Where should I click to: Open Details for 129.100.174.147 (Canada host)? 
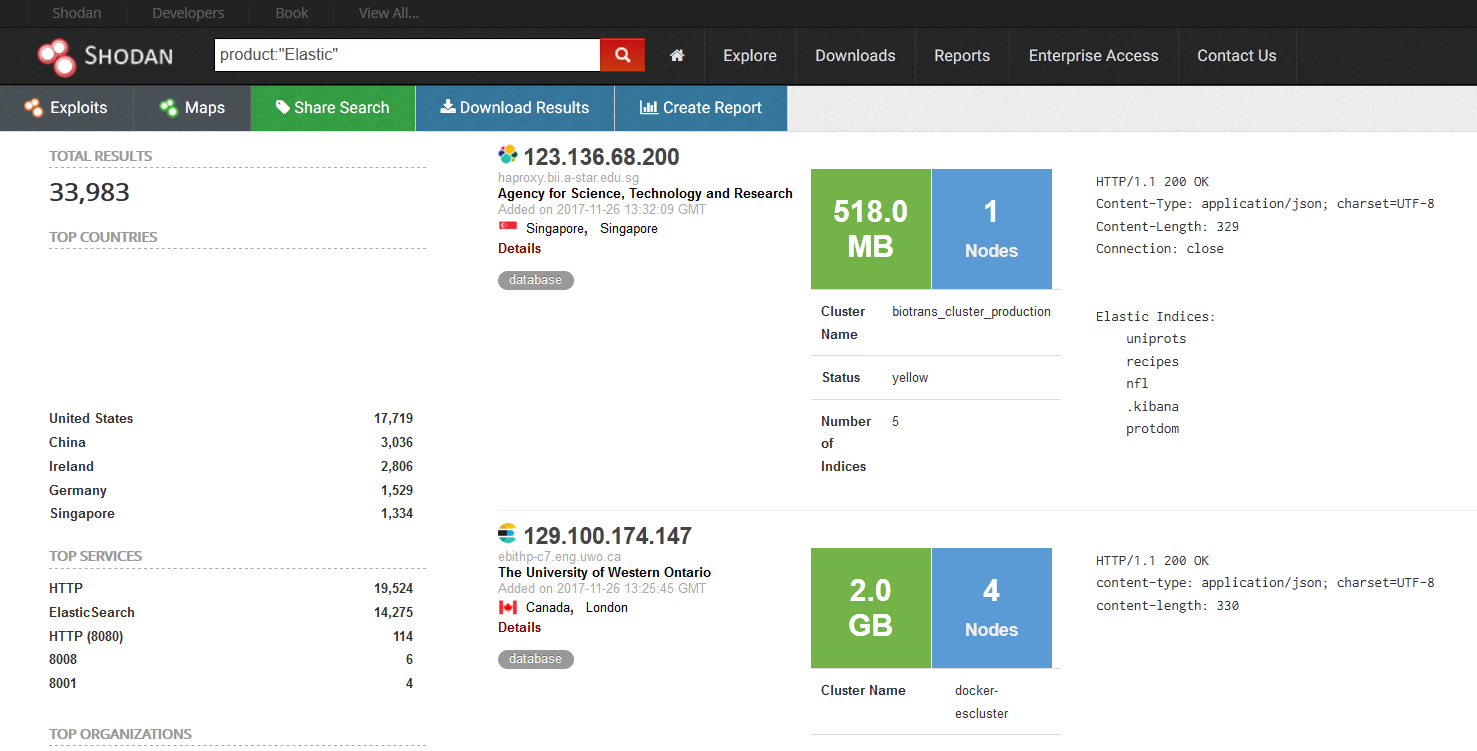pos(519,627)
